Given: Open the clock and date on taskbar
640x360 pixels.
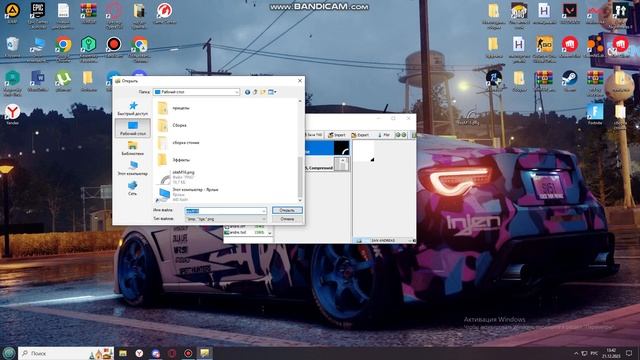Looking at the screenshot, I should point(611,353).
